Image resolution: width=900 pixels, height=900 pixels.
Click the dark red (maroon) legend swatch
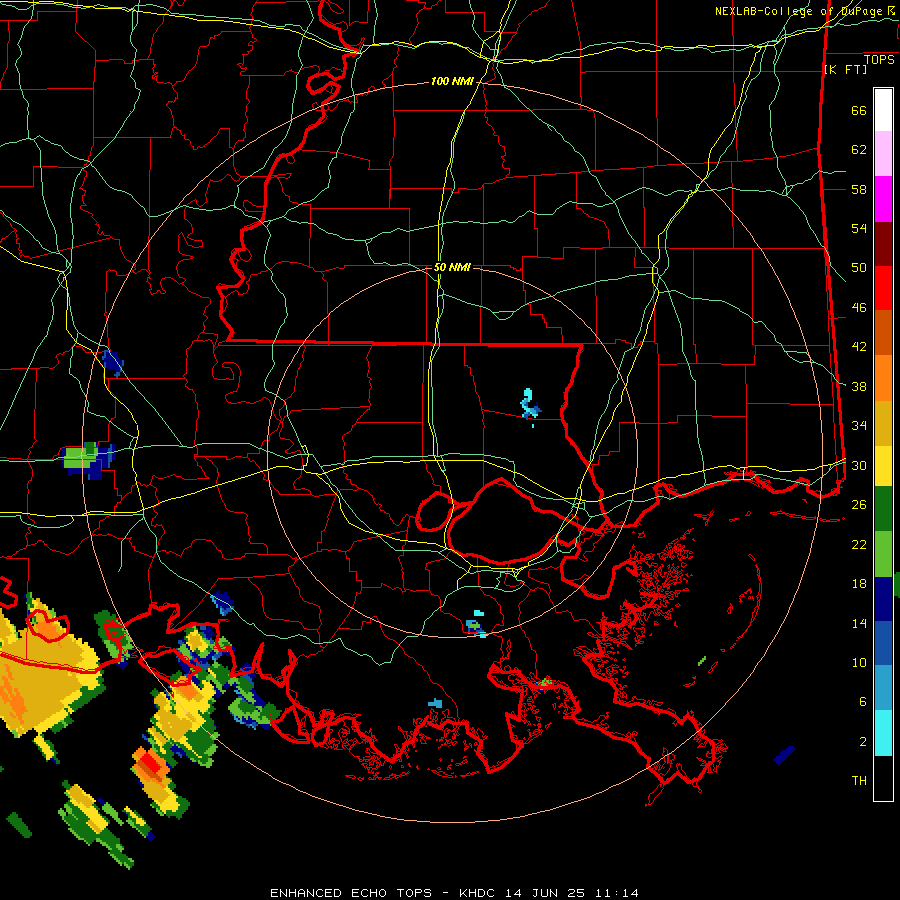pos(883,244)
